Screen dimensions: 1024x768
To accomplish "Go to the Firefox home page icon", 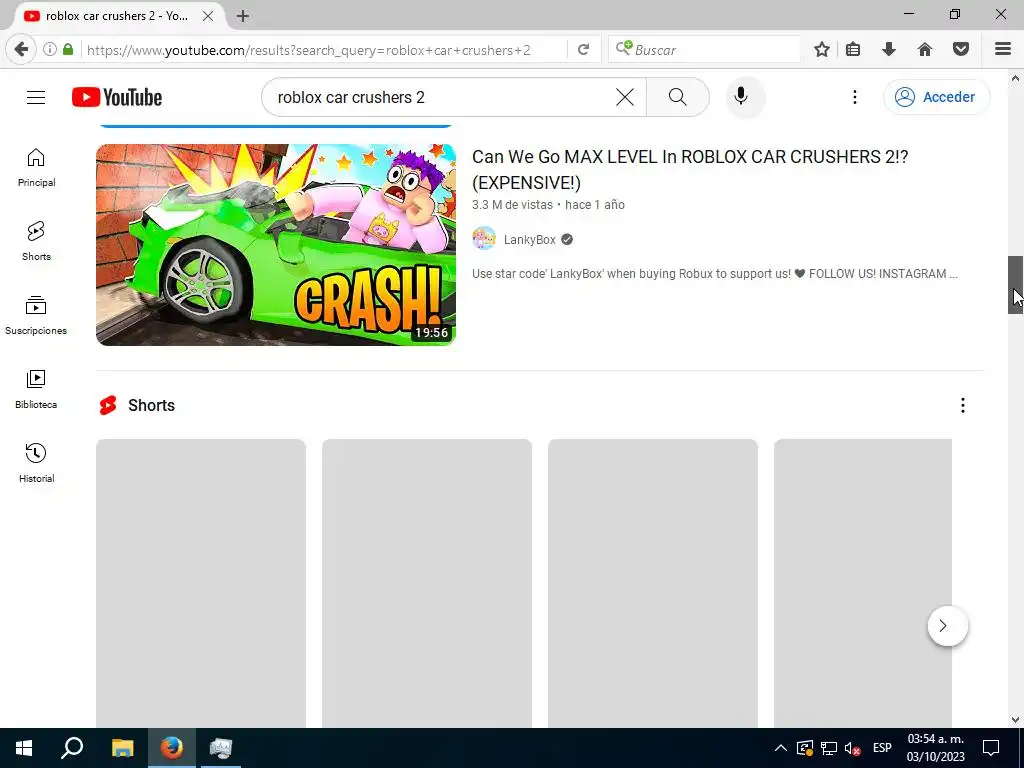I will tap(925, 50).
